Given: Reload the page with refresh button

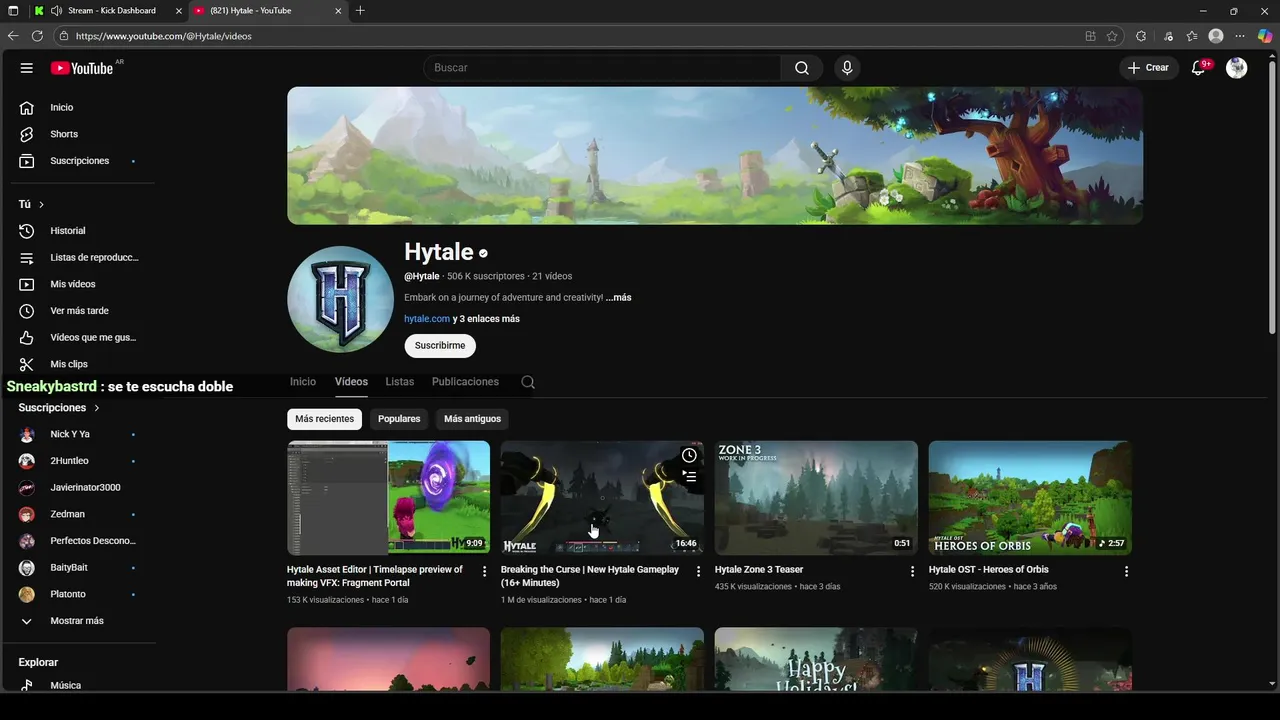Looking at the screenshot, I should point(37,36).
